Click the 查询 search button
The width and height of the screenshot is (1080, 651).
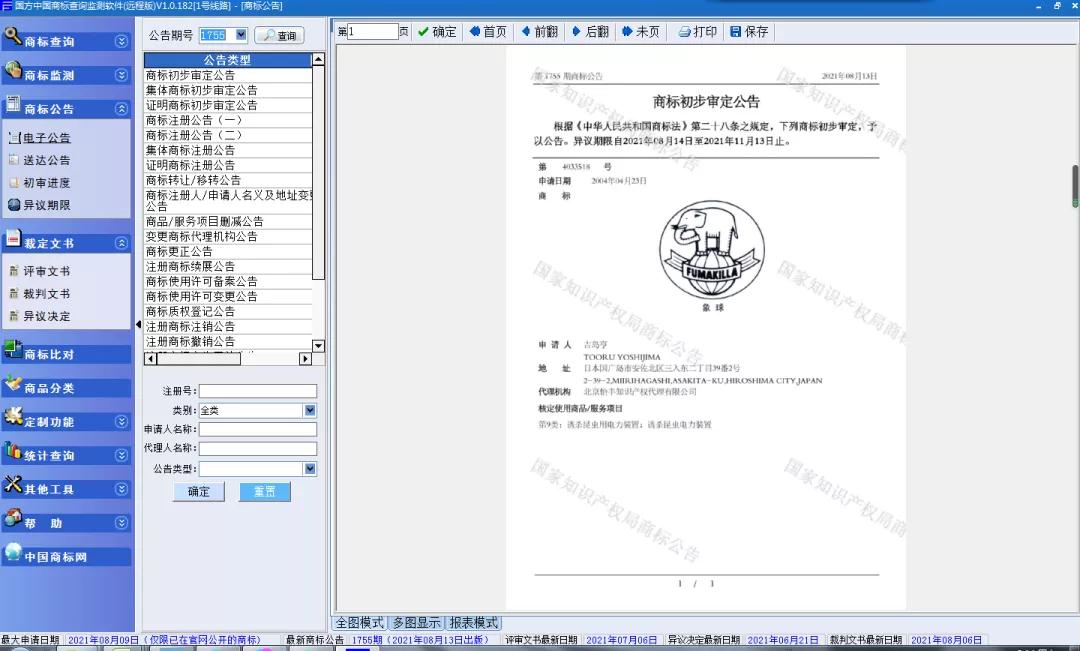pos(279,36)
